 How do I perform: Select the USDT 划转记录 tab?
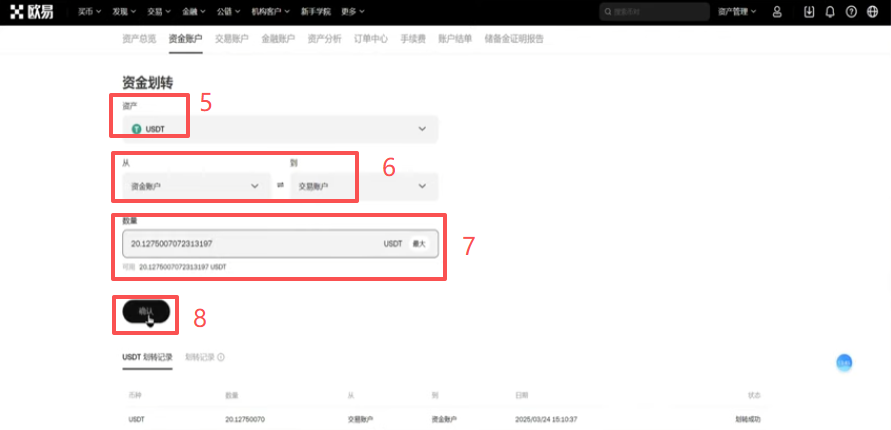tap(147, 357)
